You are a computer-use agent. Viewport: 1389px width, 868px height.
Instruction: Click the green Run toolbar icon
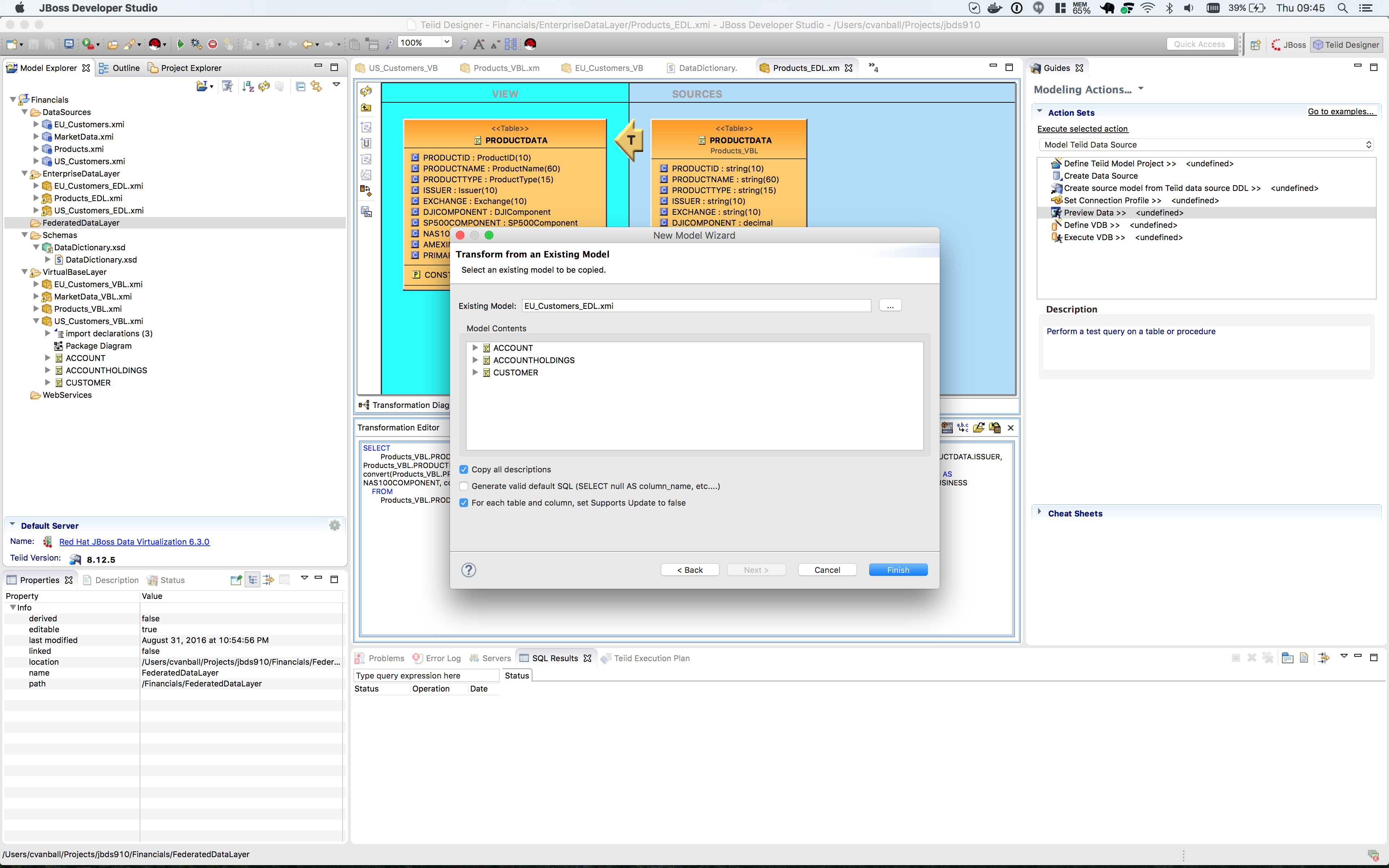pos(180,44)
